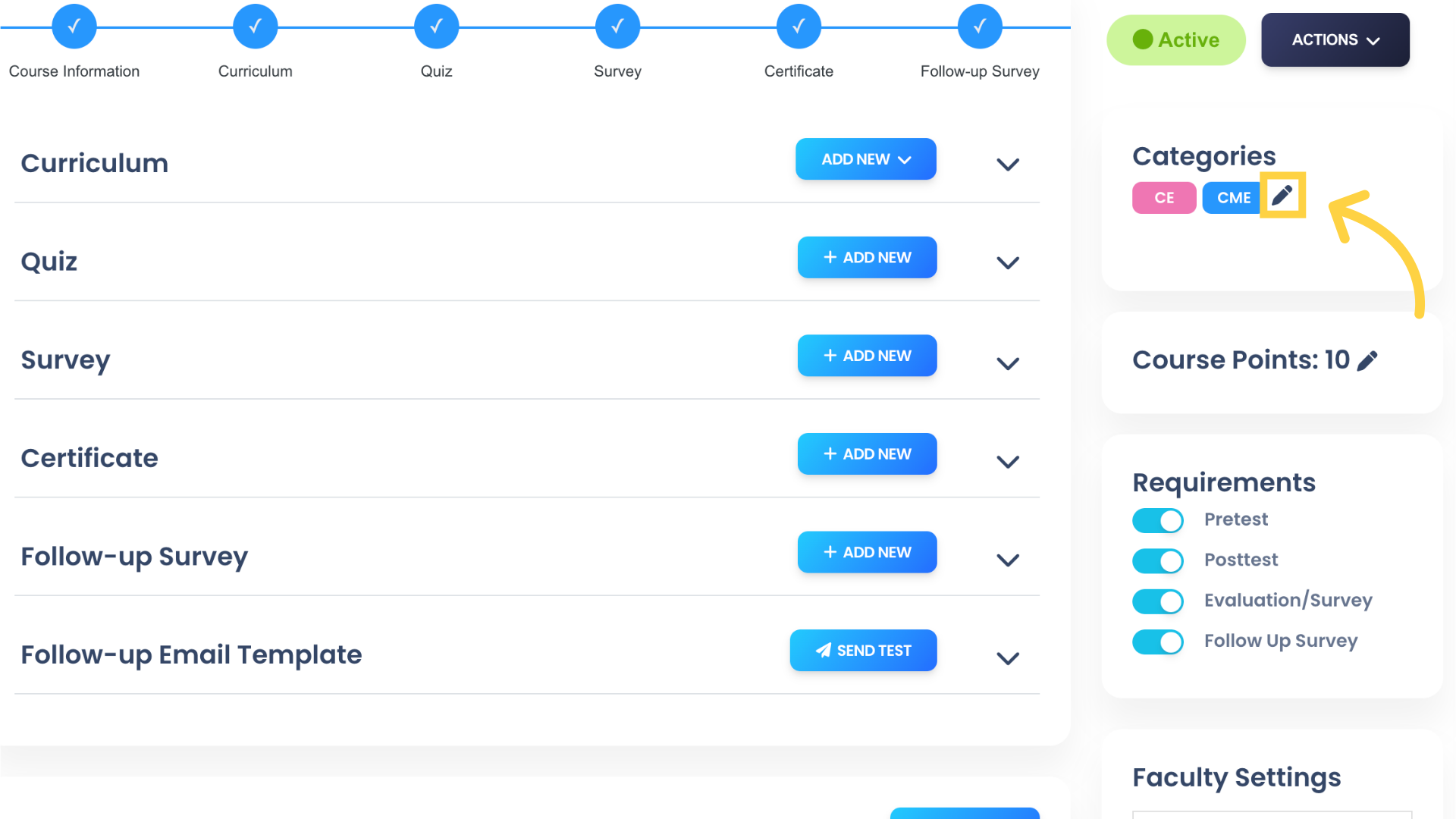The height and width of the screenshot is (819, 1456).
Task: Click the checkmark icon on Certificate step
Action: coord(797,26)
